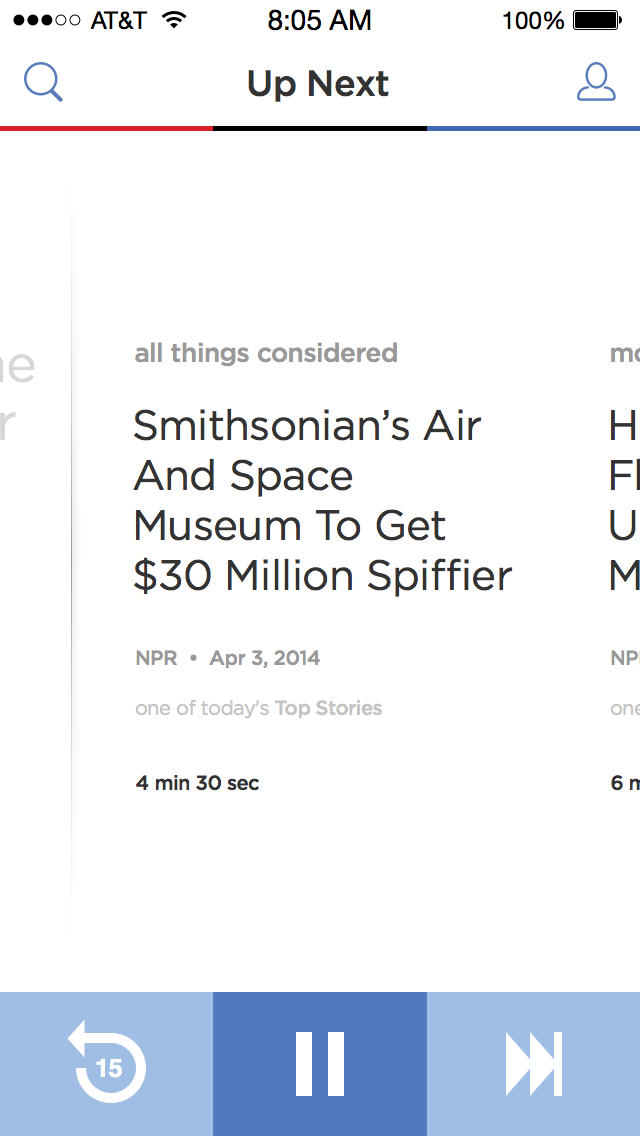Screen dimensions: 640x1136
Task: Tap "NPR • Apr 3, 2014" byline
Action: [x=228, y=658]
